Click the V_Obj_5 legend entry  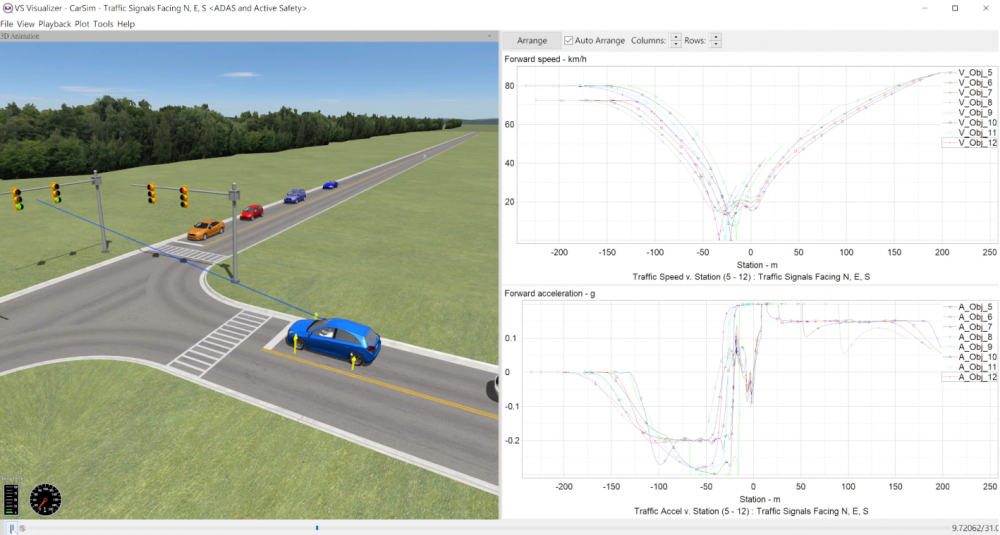point(975,73)
